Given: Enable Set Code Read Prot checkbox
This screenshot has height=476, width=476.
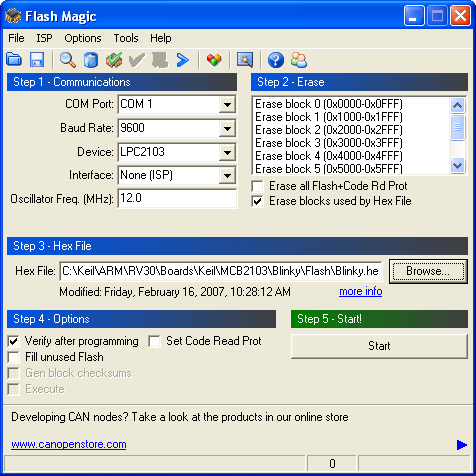Looking at the screenshot, I should (x=155, y=341).
